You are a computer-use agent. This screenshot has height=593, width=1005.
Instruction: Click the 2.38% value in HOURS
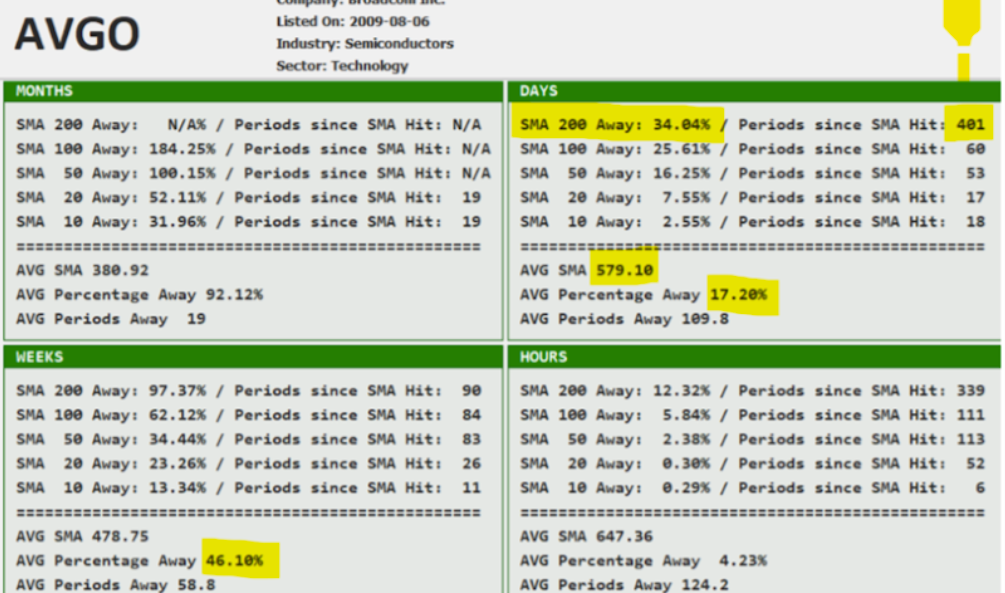[x=686, y=440]
